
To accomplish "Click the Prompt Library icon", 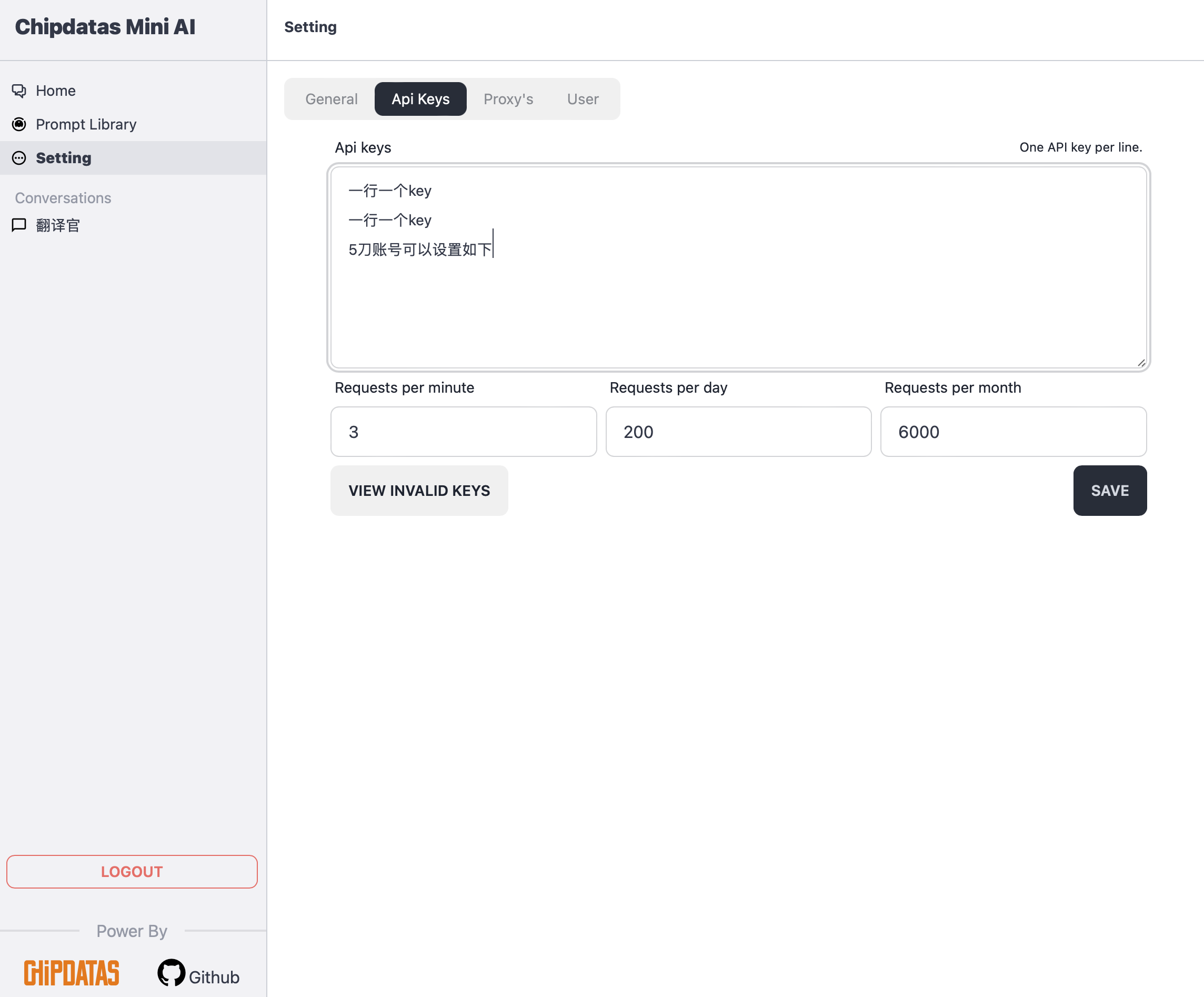I will coord(19,124).
